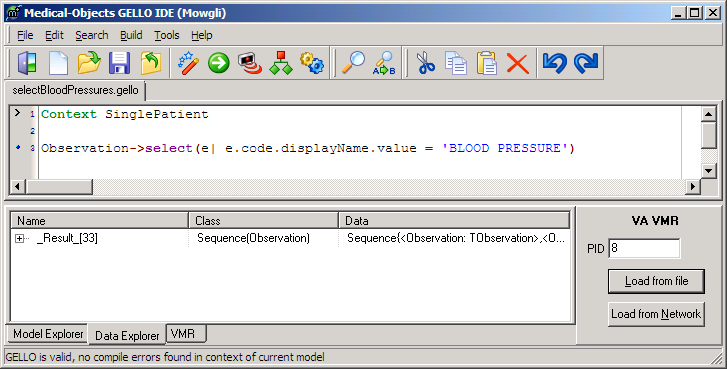Image resolution: width=727 pixels, height=369 pixels.
Task: Click editor vertical scrollbar down arrow
Action: coord(708,171)
